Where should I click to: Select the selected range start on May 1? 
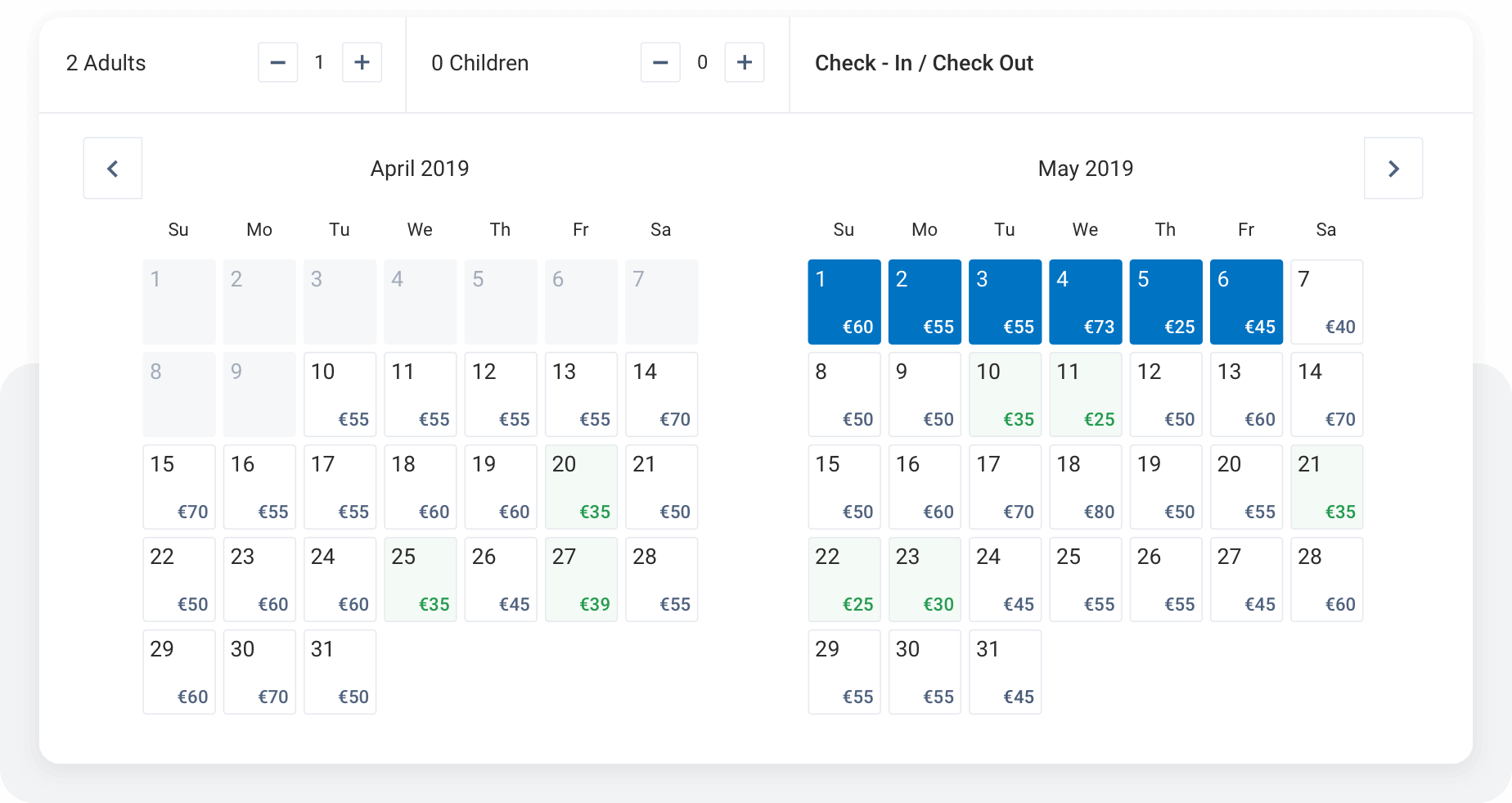pyautogui.click(x=844, y=301)
